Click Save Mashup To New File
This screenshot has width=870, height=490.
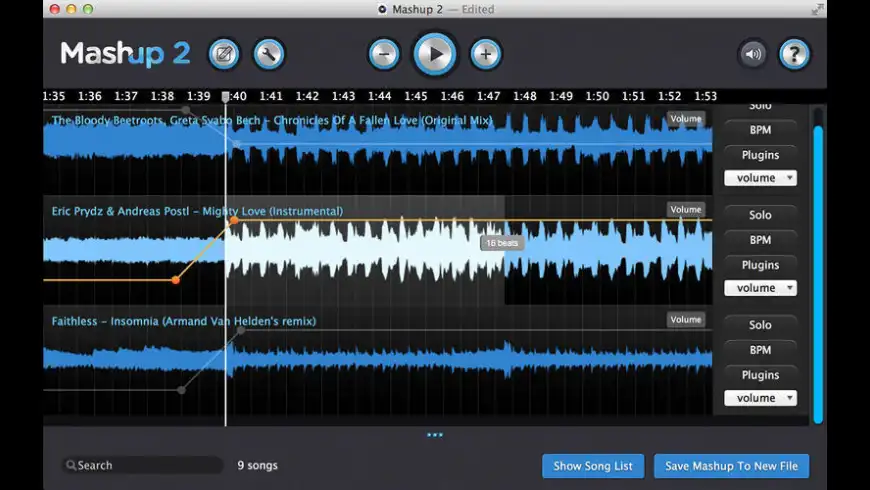(731, 466)
